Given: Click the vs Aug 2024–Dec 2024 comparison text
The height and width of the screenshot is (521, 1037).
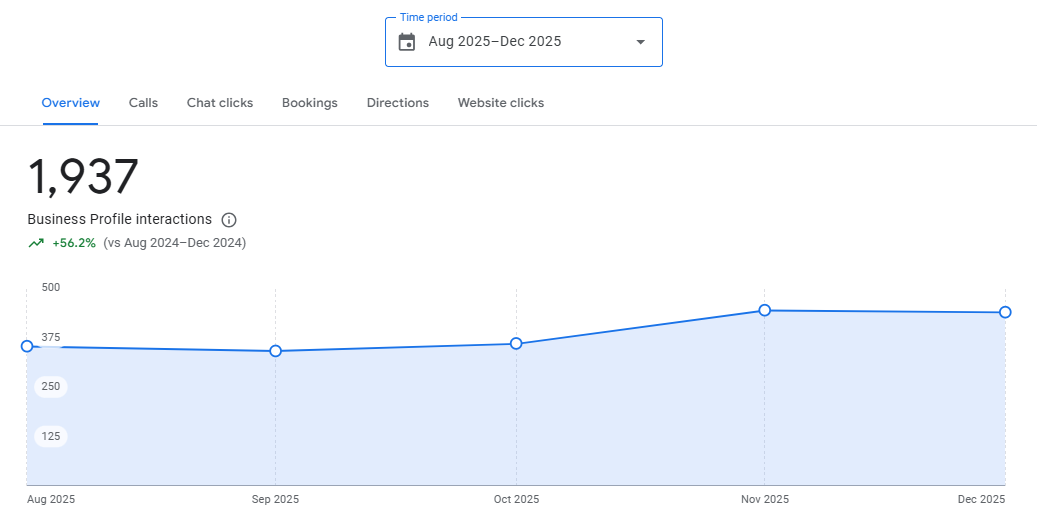Looking at the screenshot, I should tap(175, 243).
